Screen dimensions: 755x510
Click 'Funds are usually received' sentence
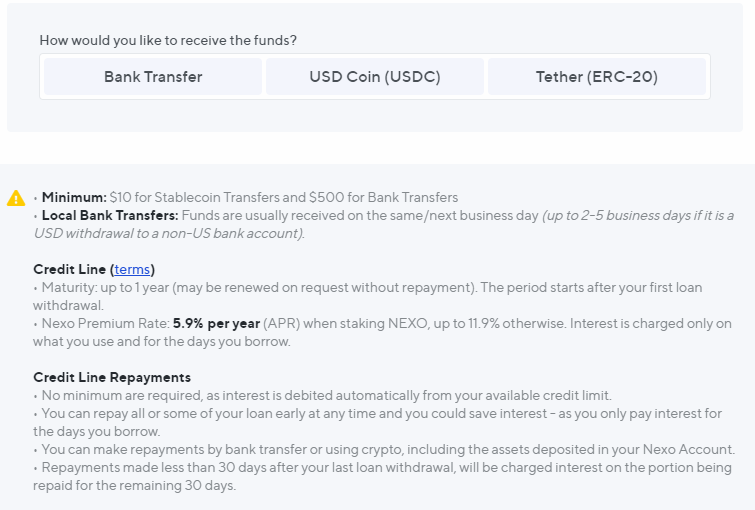click(x=360, y=215)
